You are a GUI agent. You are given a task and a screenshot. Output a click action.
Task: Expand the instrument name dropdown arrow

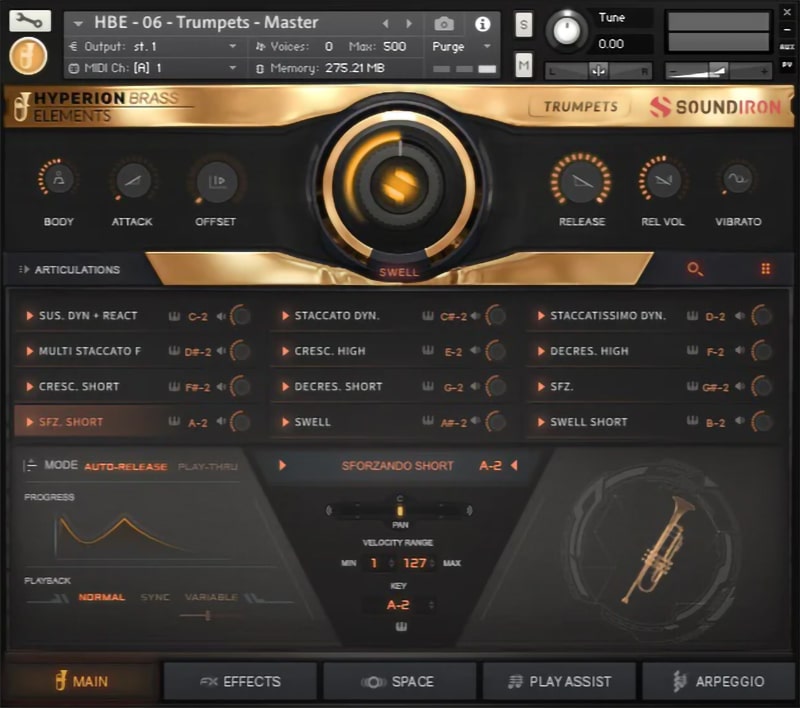pyautogui.click(x=78, y=23)
